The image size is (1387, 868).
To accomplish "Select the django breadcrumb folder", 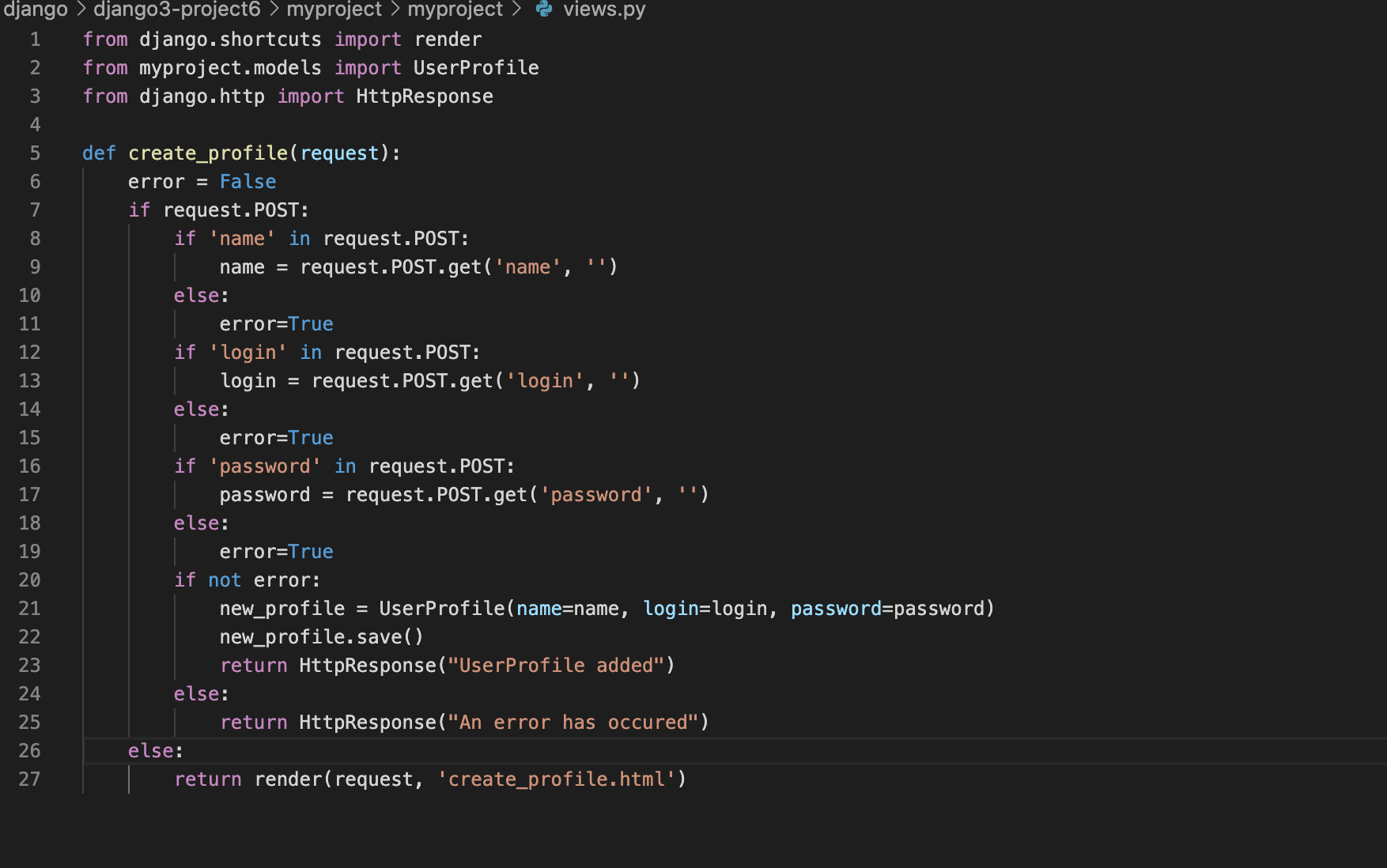I will [x=36, y=9].
